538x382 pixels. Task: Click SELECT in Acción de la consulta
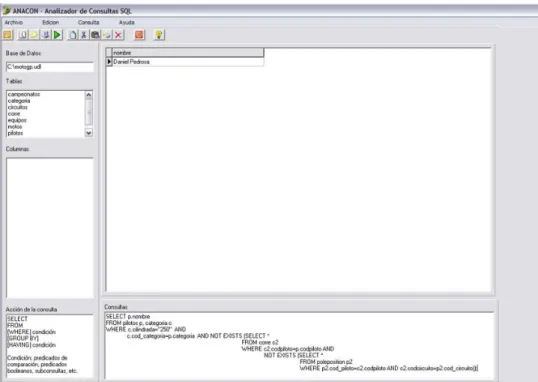coord(17,319)
